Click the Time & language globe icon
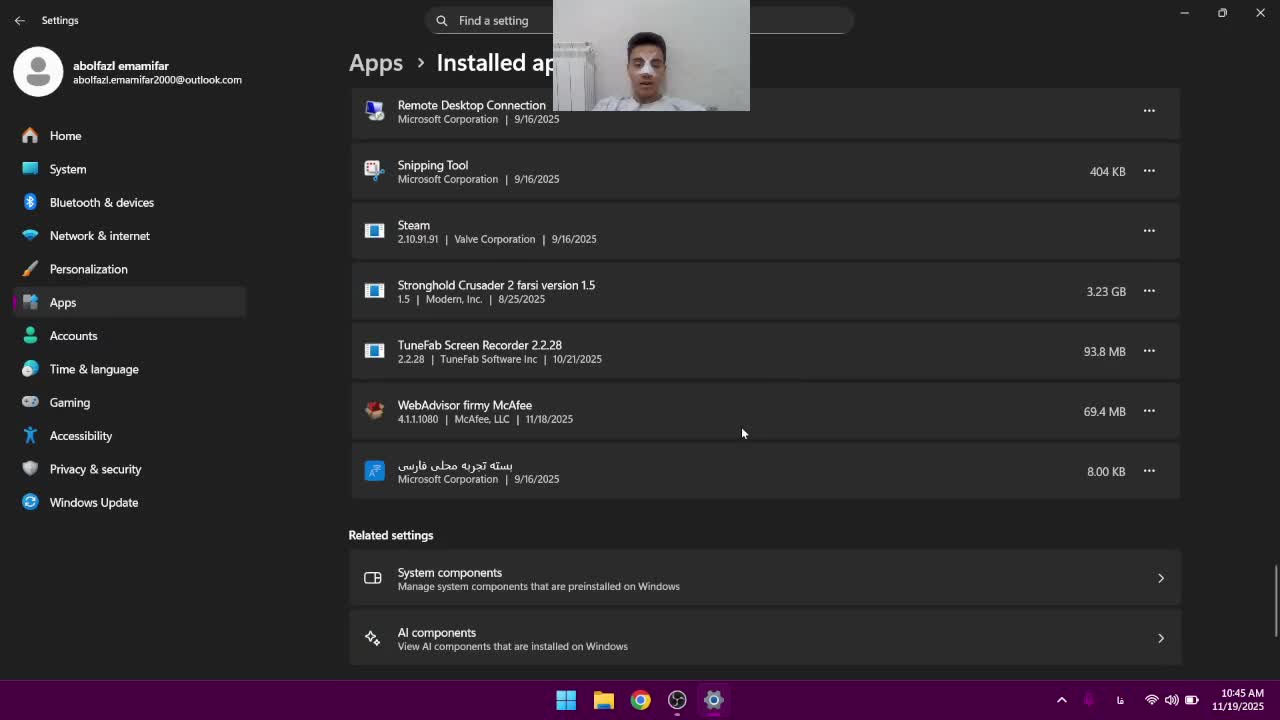 [x=30, y=369]
